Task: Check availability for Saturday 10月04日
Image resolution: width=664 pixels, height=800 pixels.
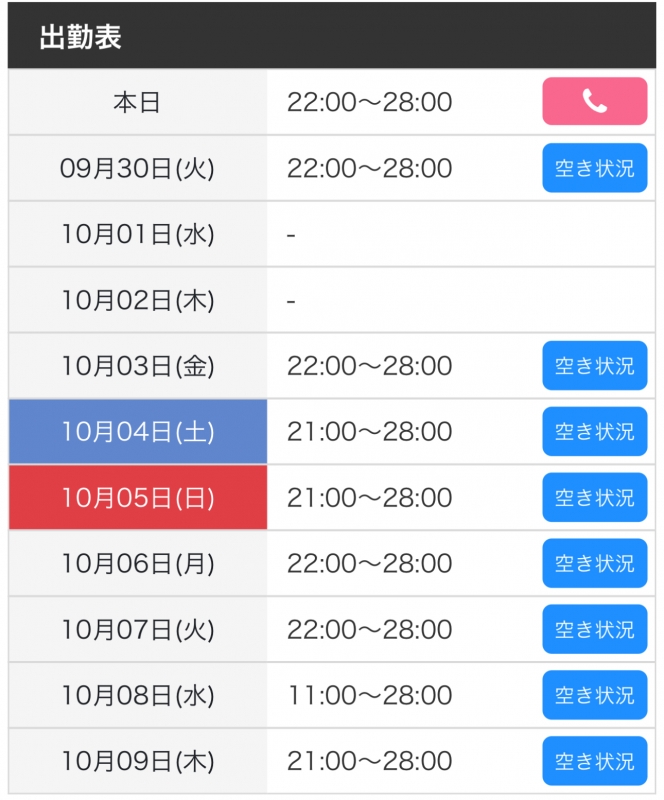Action: coord(594,432)
